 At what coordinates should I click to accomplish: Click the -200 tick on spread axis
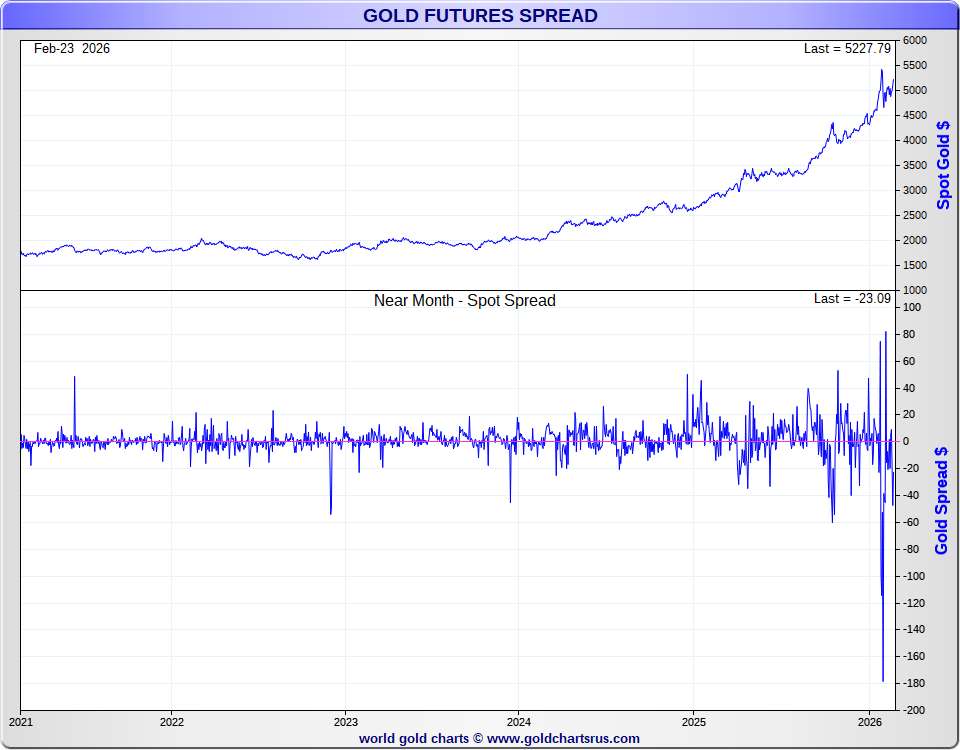click(x=914, y=710)
